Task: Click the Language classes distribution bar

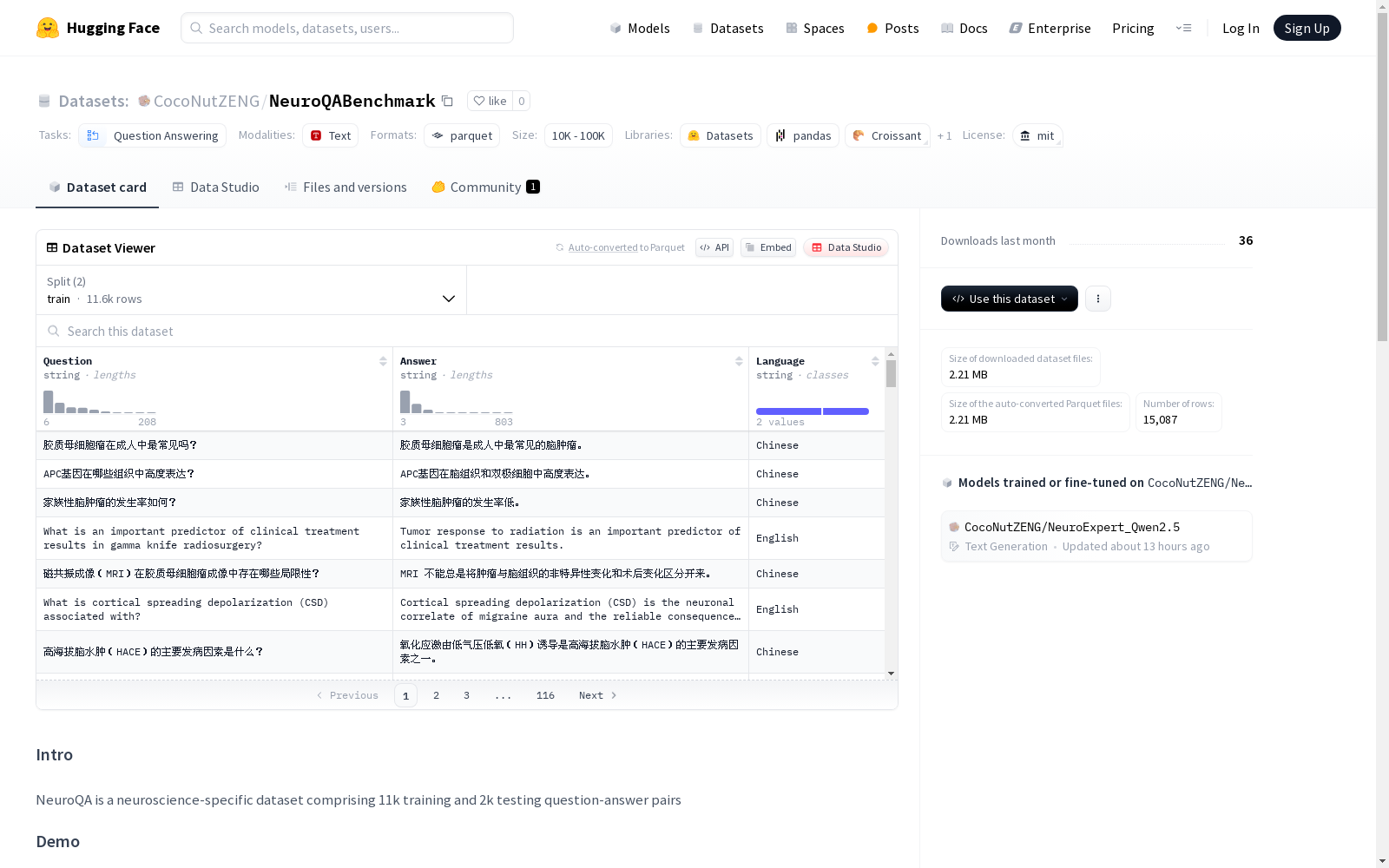Action: click(x=813, y=411)
